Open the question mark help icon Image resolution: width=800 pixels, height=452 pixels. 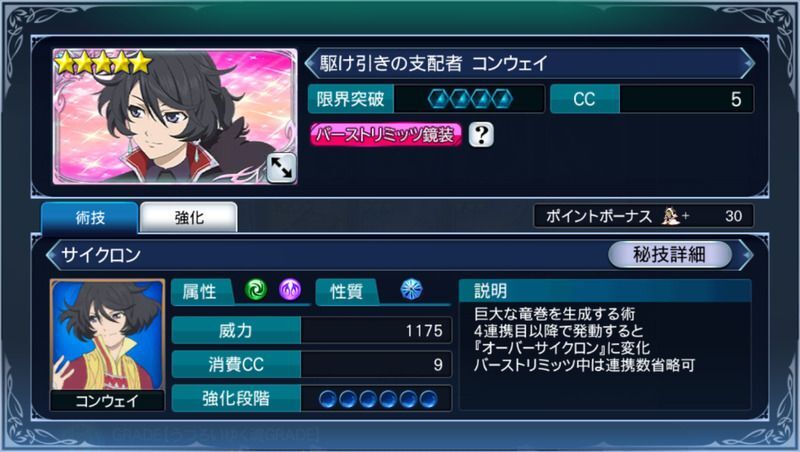481,135
